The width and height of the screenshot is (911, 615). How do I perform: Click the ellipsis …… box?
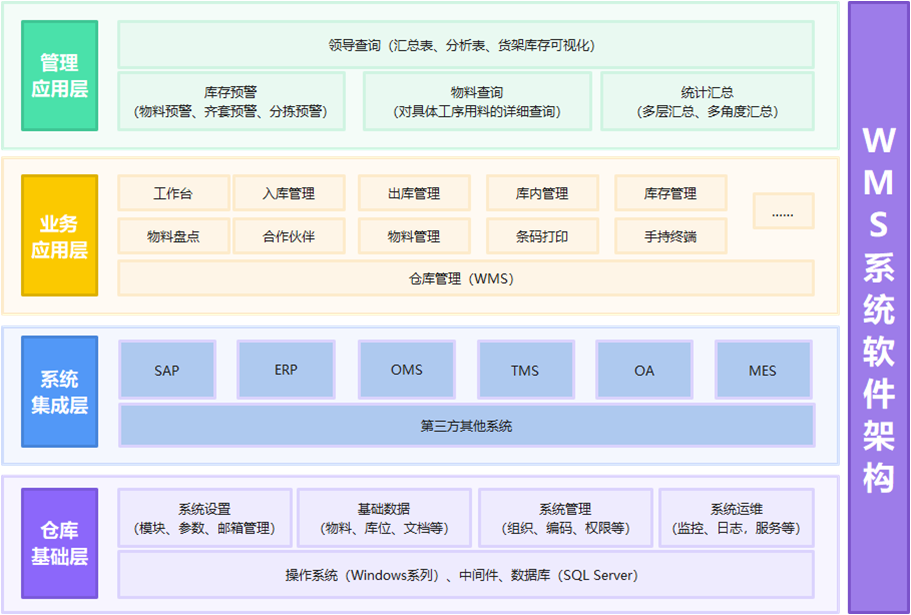(783, 211)
